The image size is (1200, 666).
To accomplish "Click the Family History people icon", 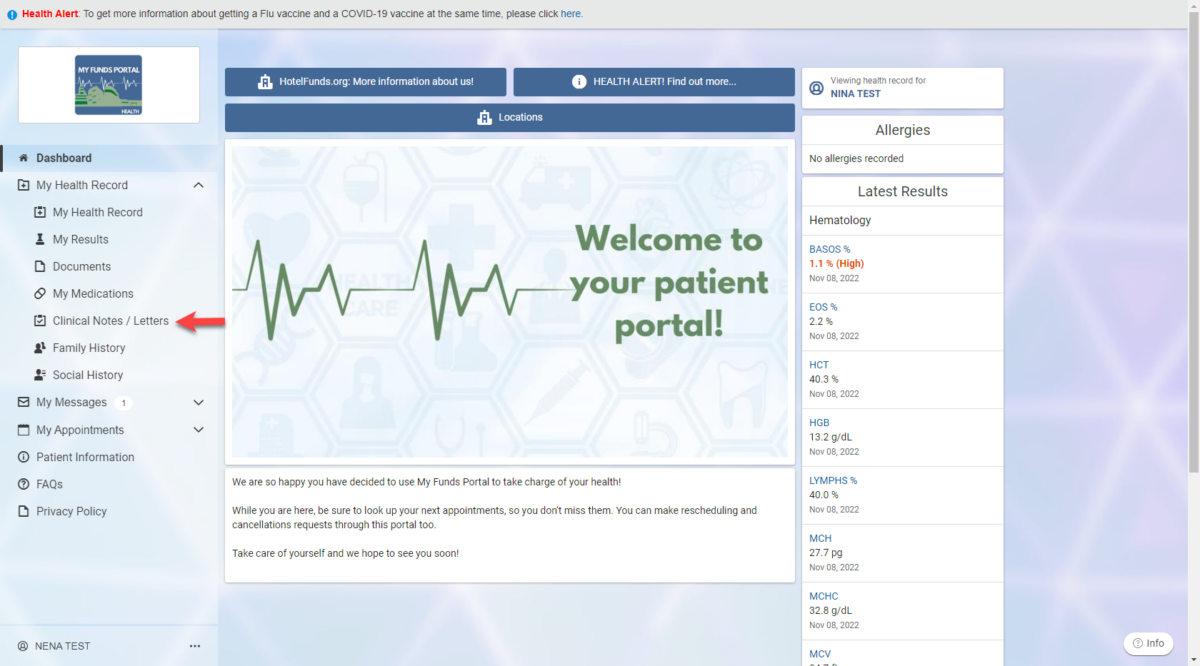I will pyautogui.click(x=40, y=348).
